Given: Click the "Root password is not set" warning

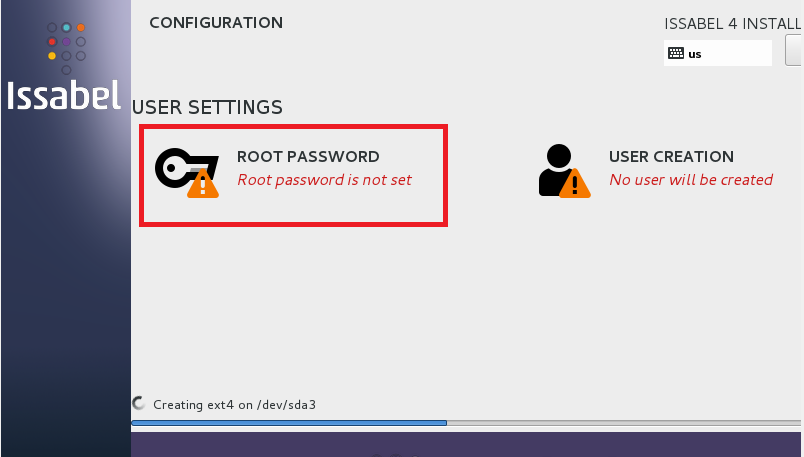Looking at the screenshot, I should point(324,180).
